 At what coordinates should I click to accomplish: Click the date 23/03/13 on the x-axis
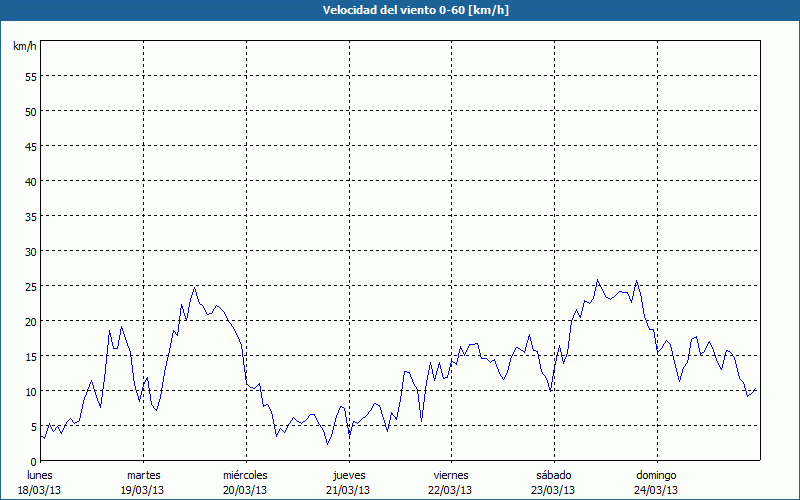pos(553,490)
